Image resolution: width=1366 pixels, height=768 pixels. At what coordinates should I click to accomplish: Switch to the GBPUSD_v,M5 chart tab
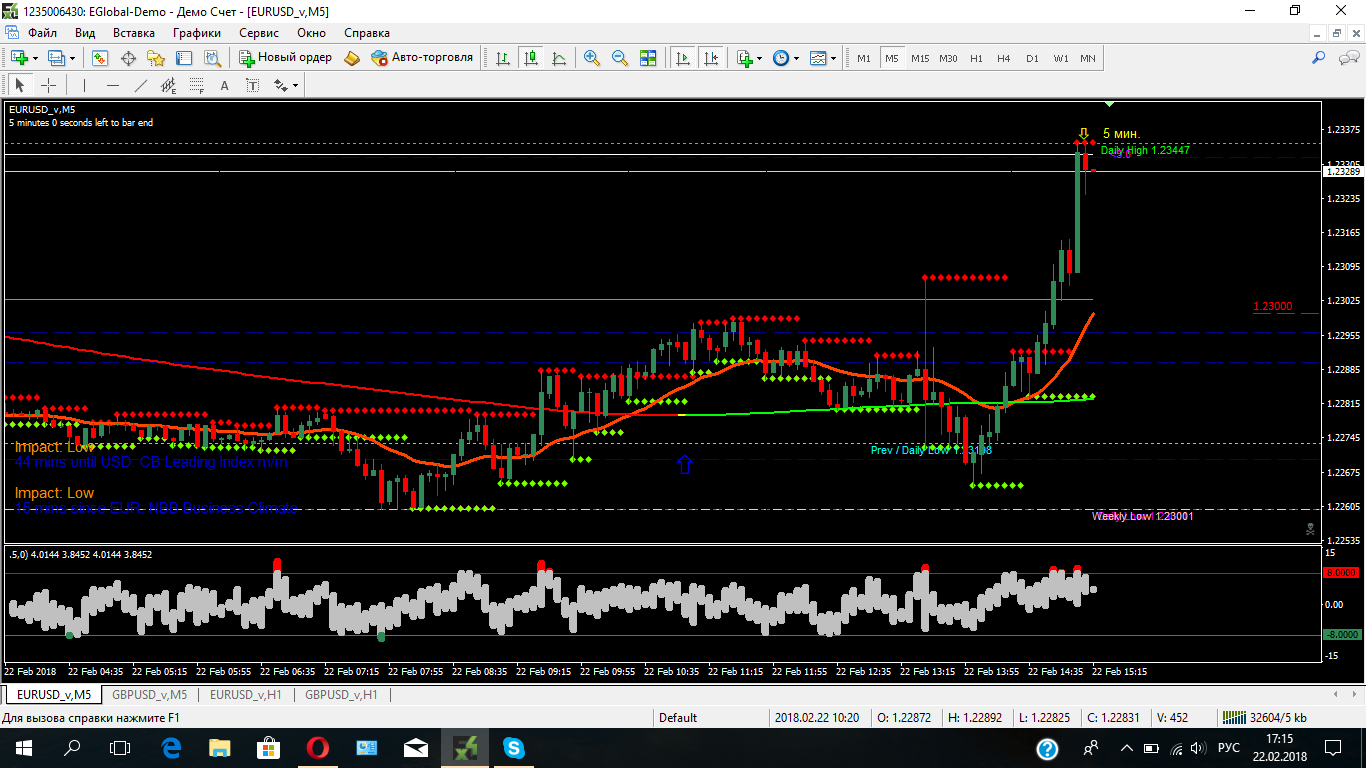tap(149, 694)
